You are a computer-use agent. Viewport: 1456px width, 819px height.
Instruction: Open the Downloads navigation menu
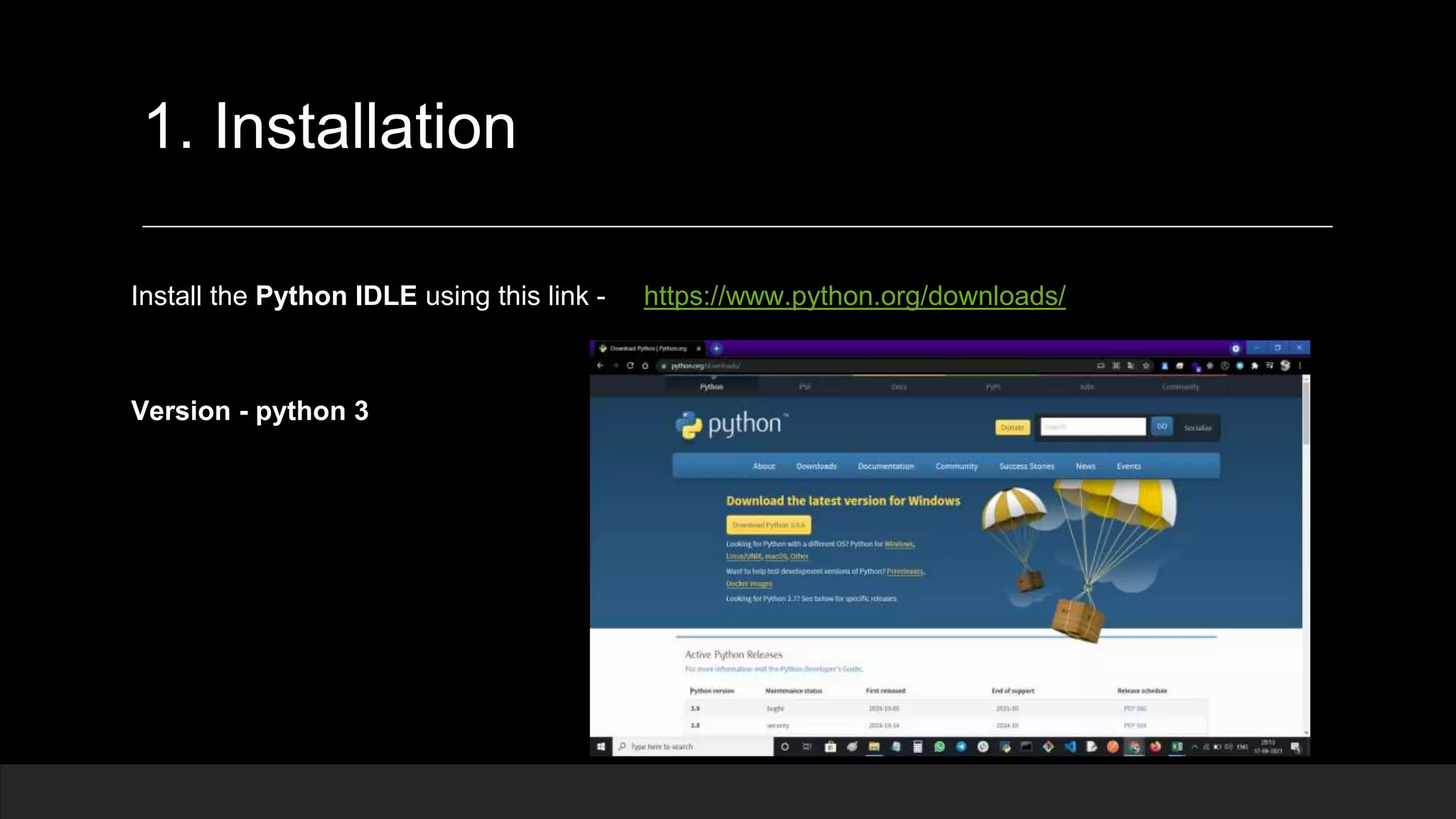click(816, 466)
